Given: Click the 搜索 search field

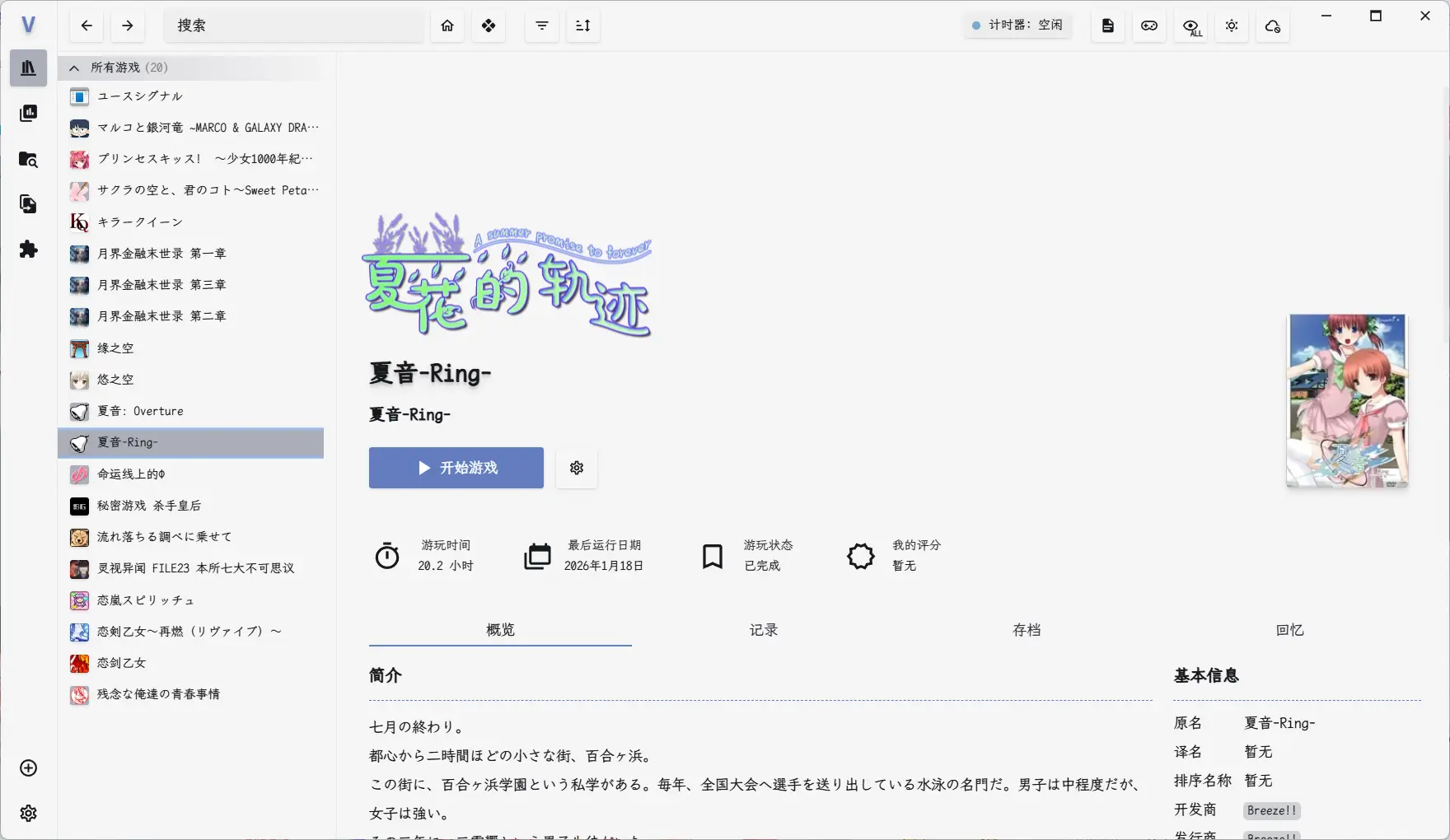Looking at the screenshot, I should (x=292, y=26).
